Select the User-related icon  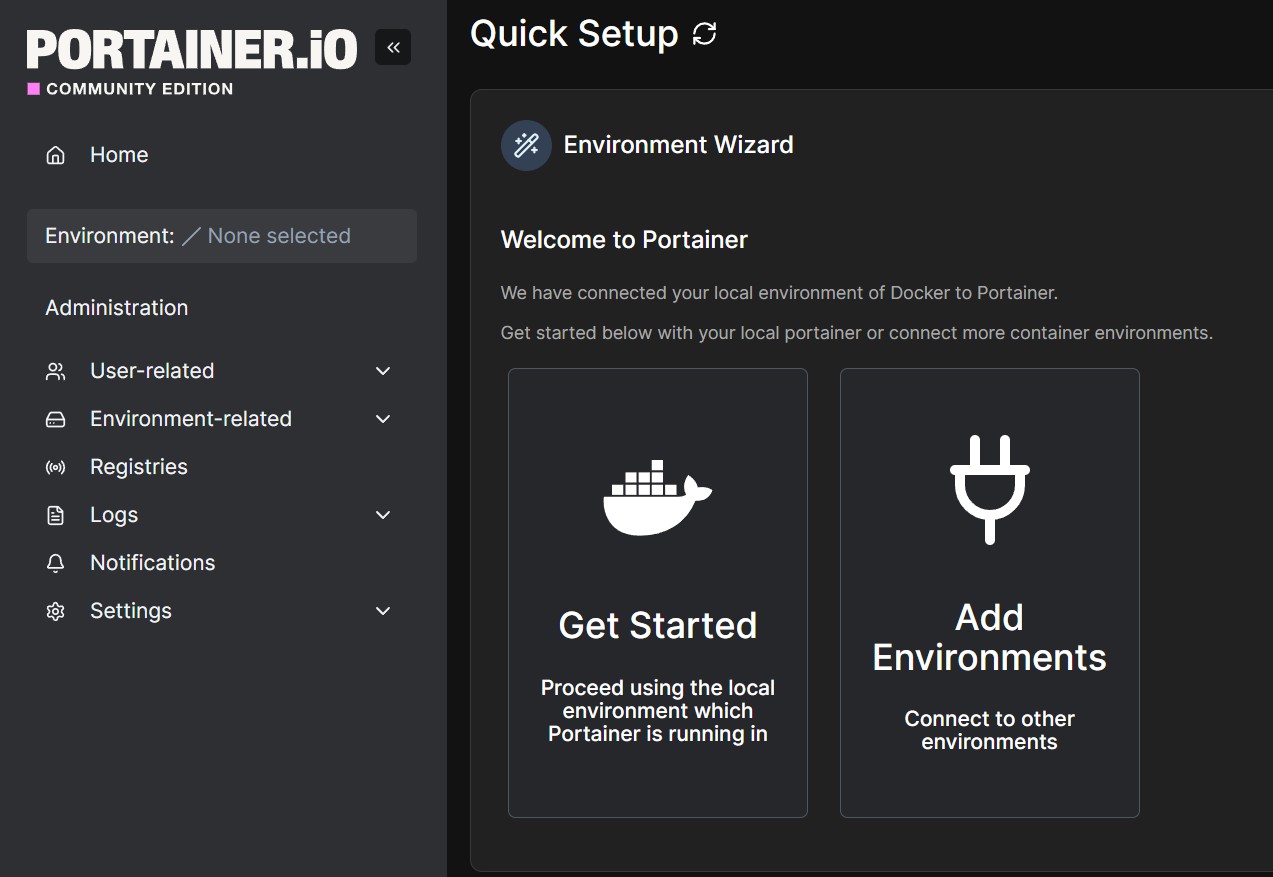tap(55, 370)
